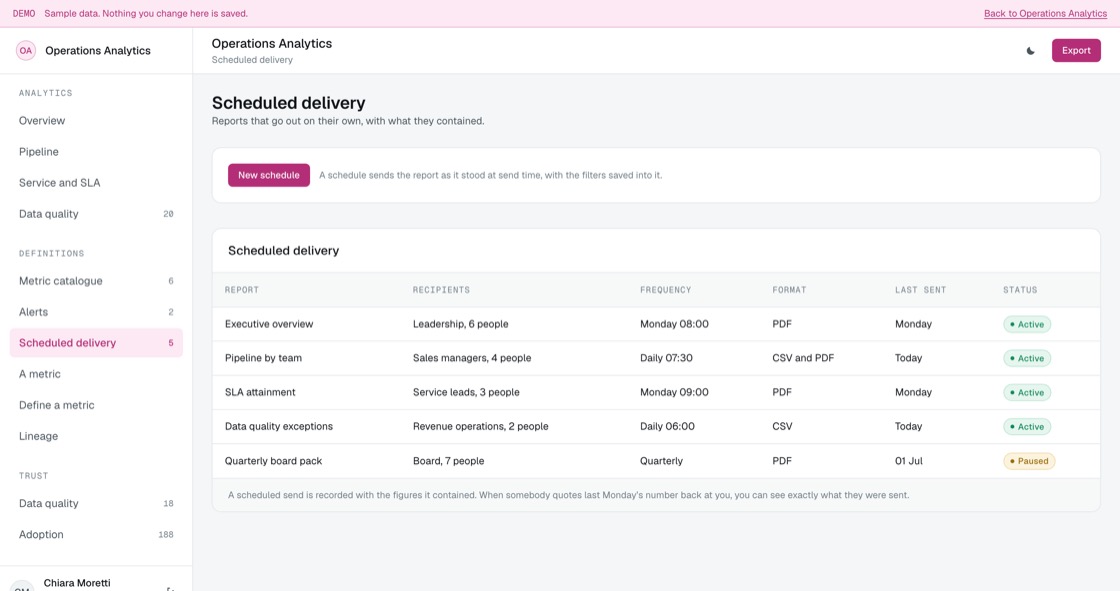
Task: Open the Overview page
Action: [x=96, y=121]
